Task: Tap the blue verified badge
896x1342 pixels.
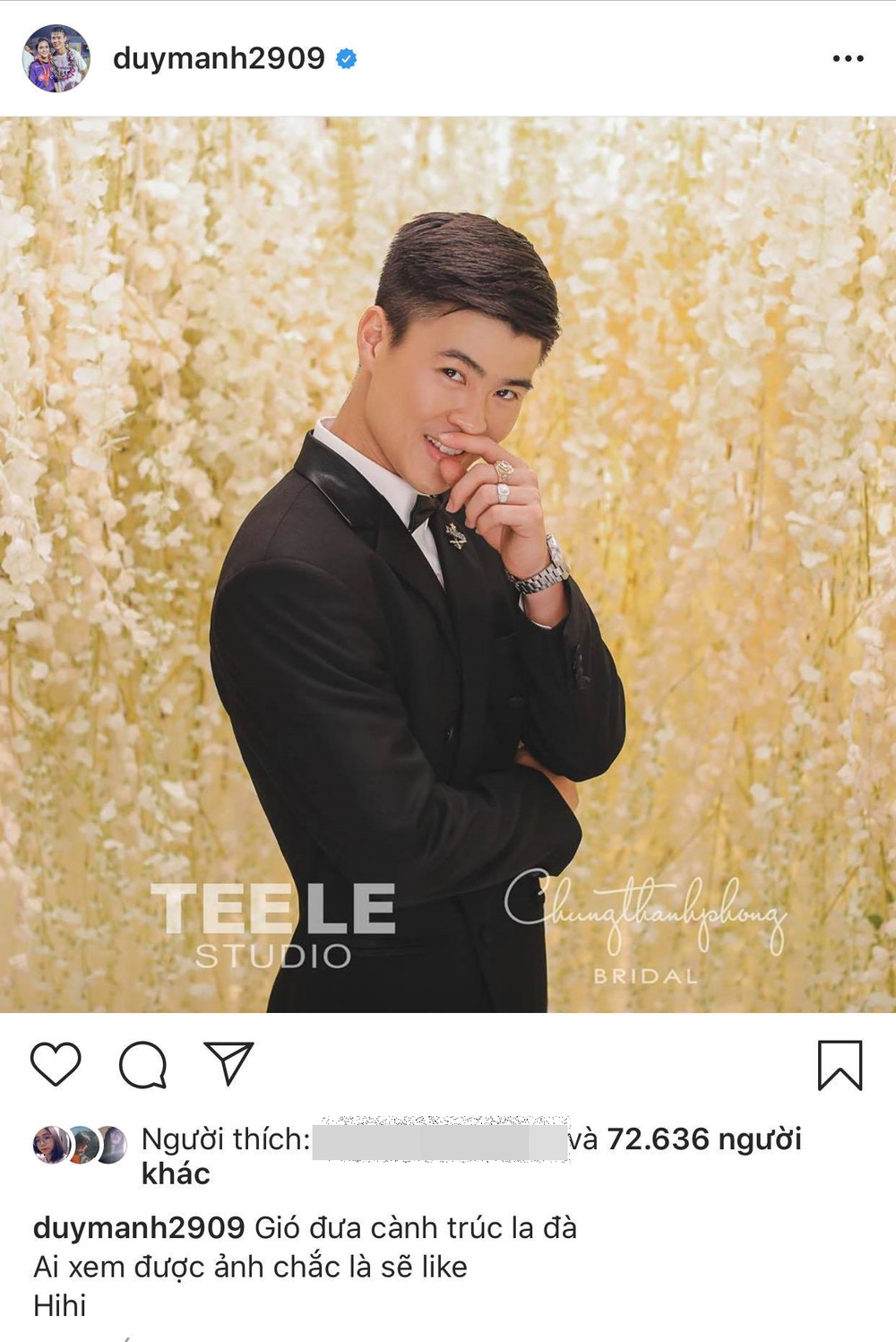Action: click(x=347, y=59)
